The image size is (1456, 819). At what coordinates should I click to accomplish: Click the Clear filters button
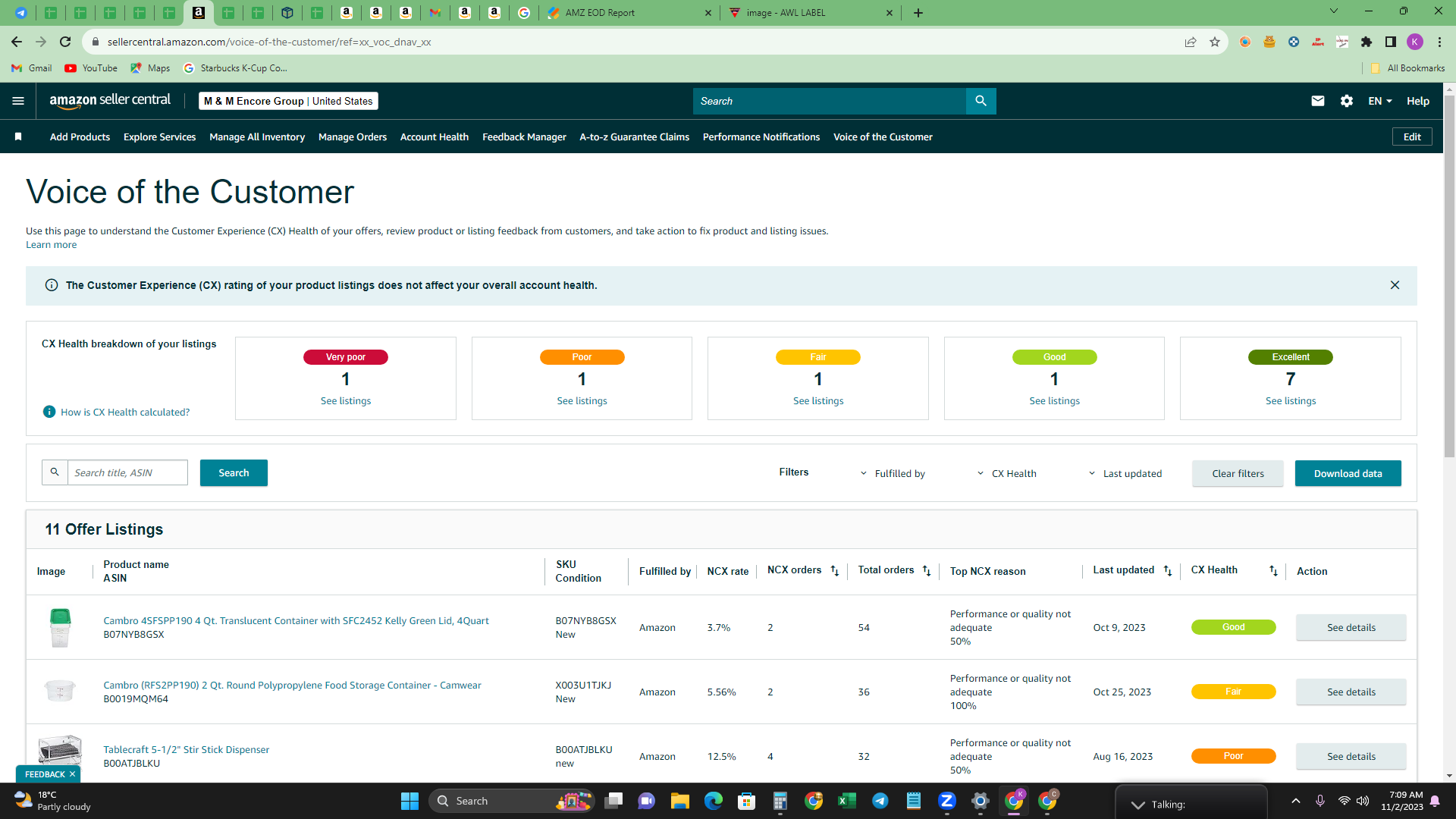point(1238,473)
